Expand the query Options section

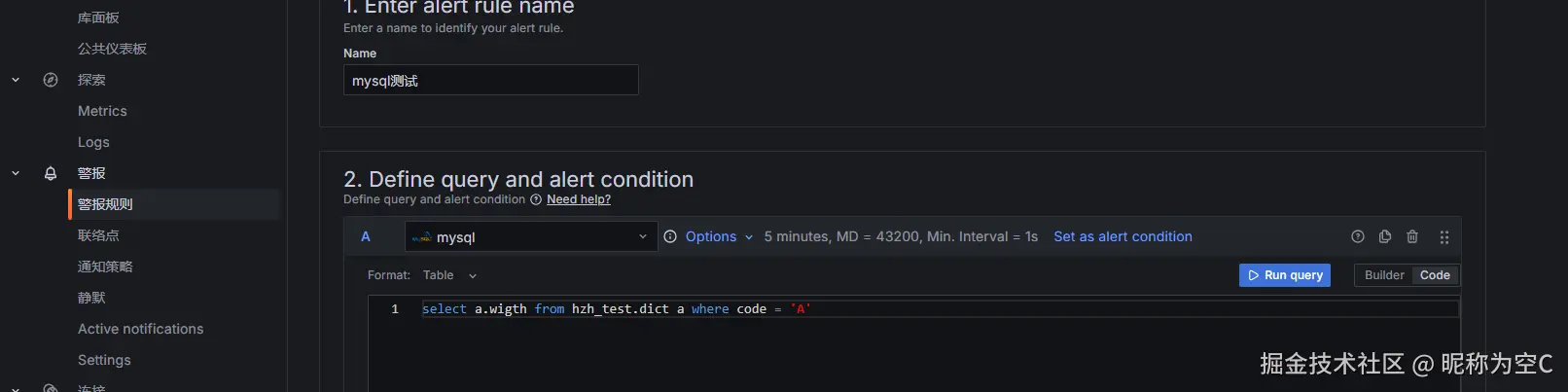coord(719,236)
